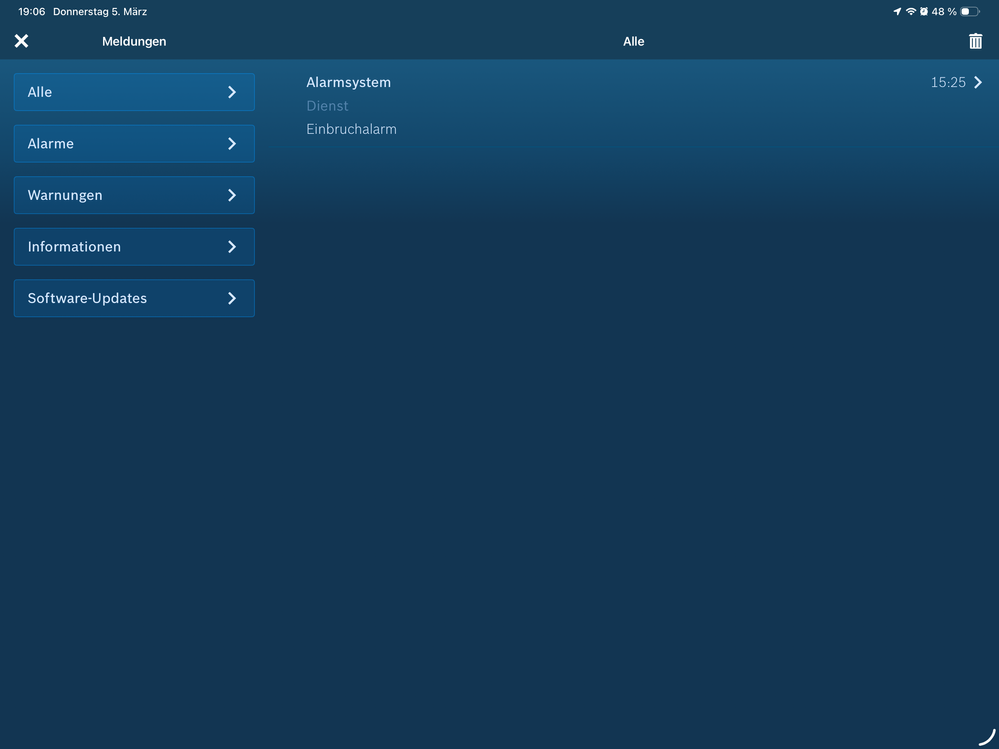The width and height of the screenshot is (999, 749).
Task: Tap the Meldungen header title
Action: pos(134,41)
